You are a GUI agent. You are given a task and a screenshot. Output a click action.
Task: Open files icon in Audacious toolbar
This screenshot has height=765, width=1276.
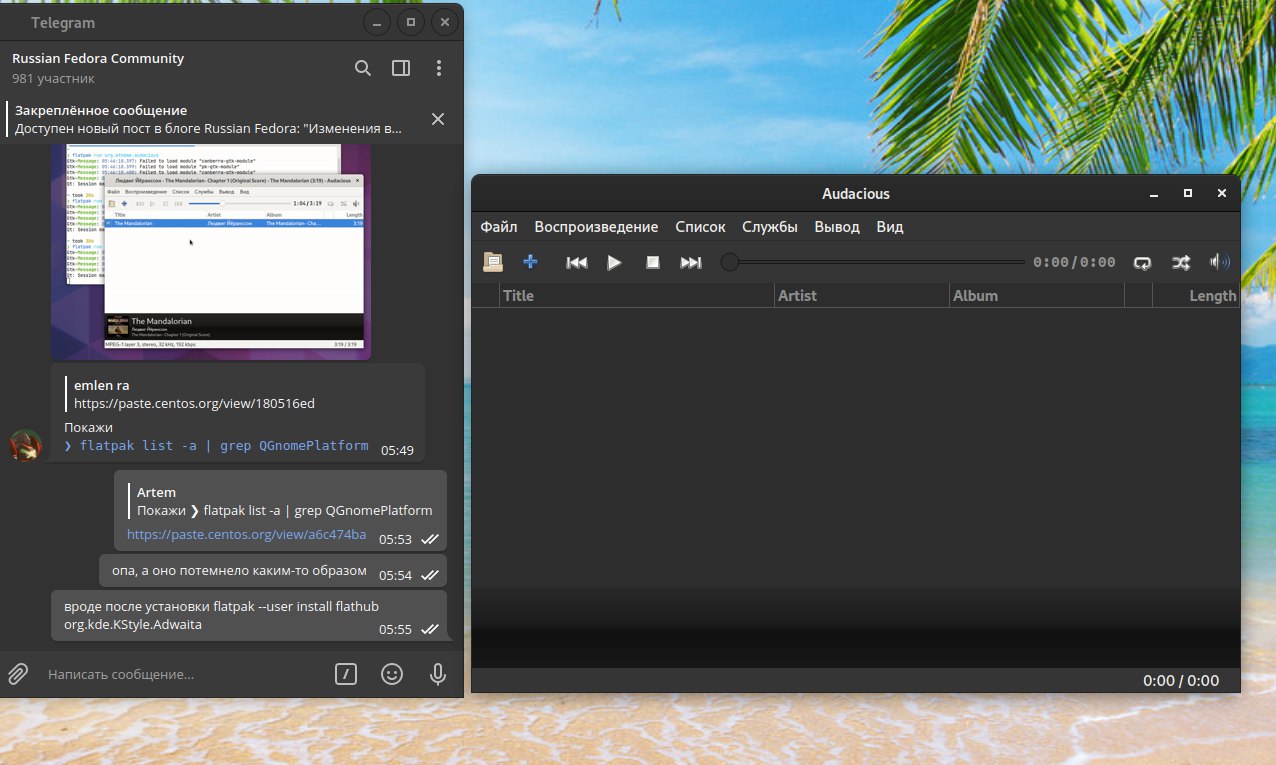[x=492, y=262]
